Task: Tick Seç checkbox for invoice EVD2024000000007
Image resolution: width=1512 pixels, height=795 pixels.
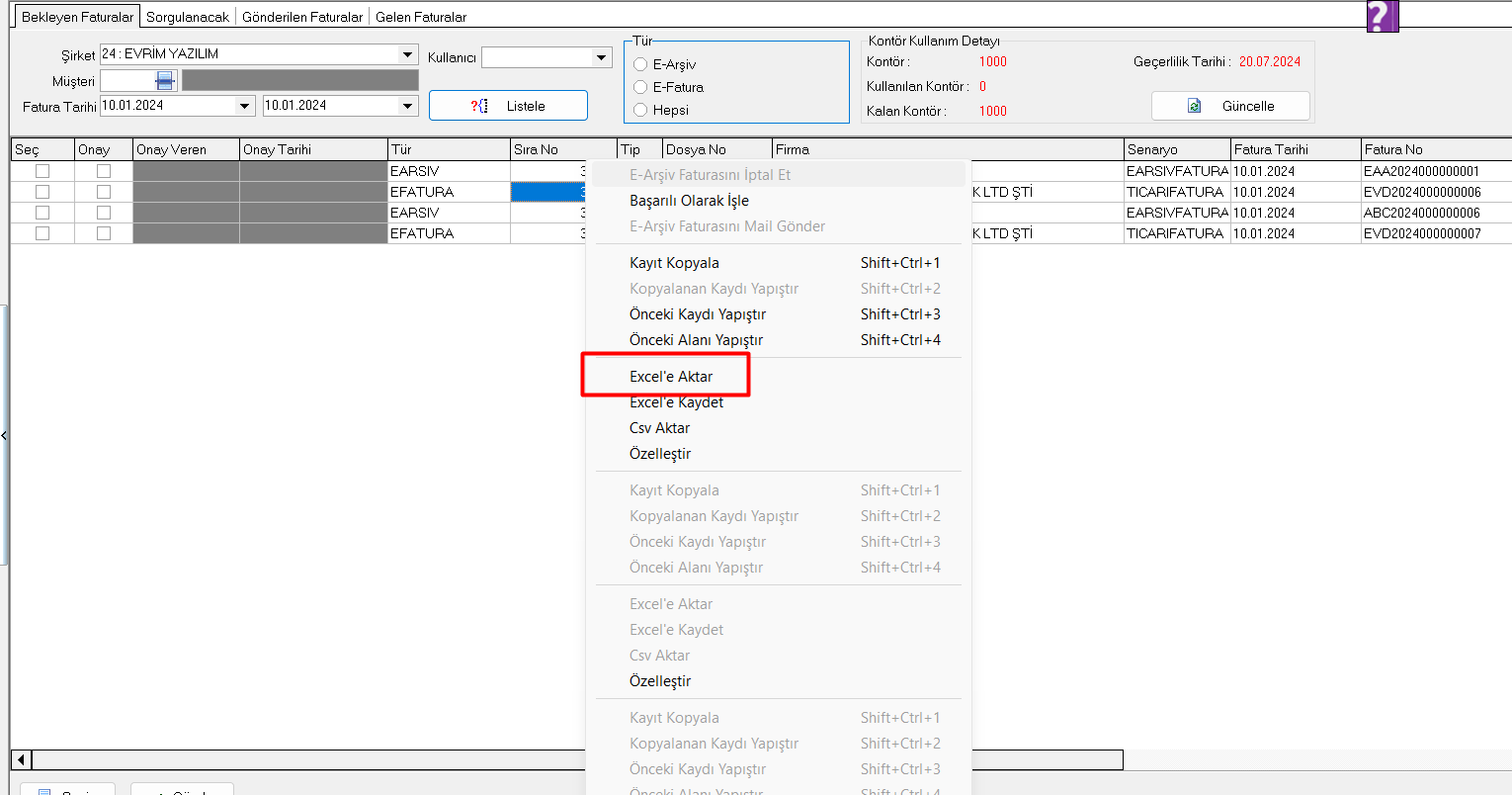Action: point(42,233)
